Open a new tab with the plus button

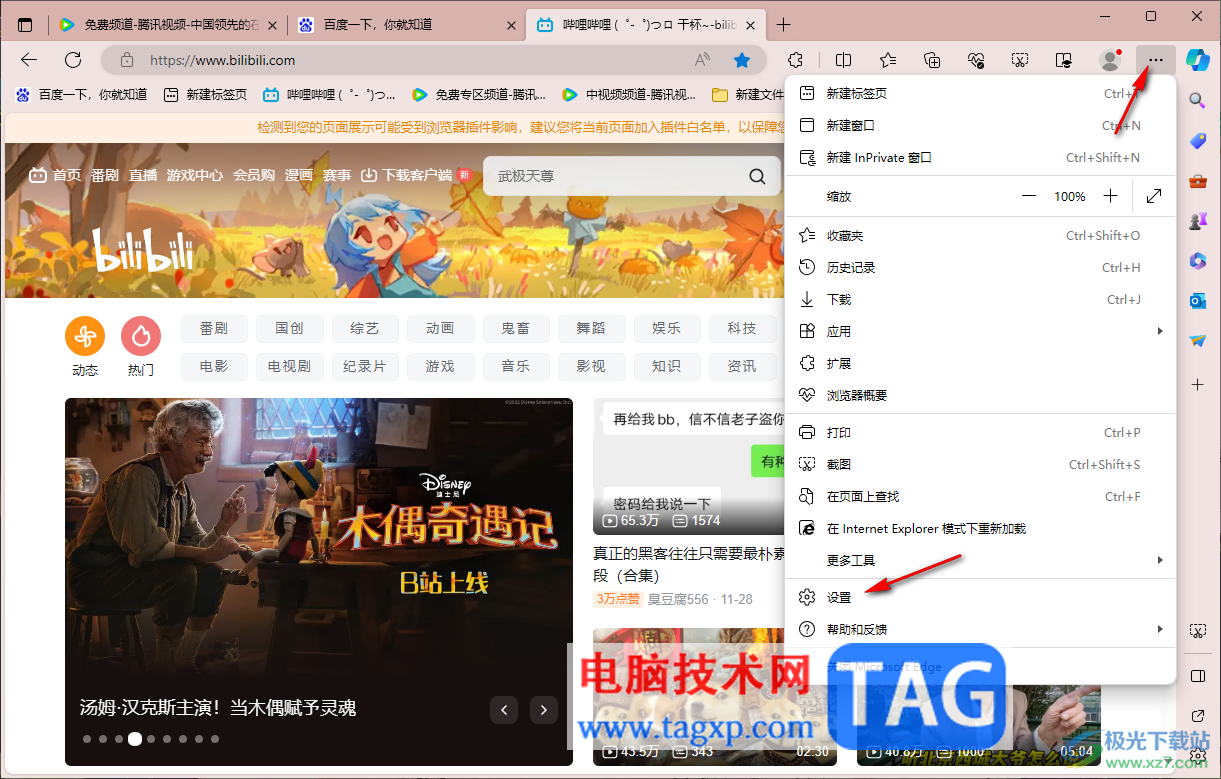point(784,25)
